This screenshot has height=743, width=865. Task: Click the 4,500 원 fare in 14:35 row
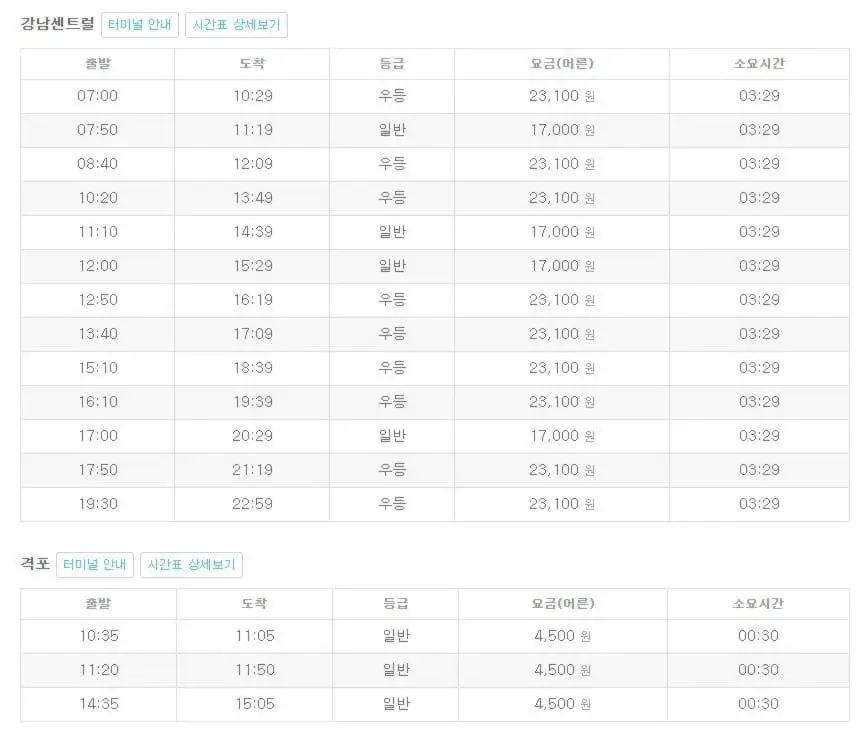tap(562, 704)
